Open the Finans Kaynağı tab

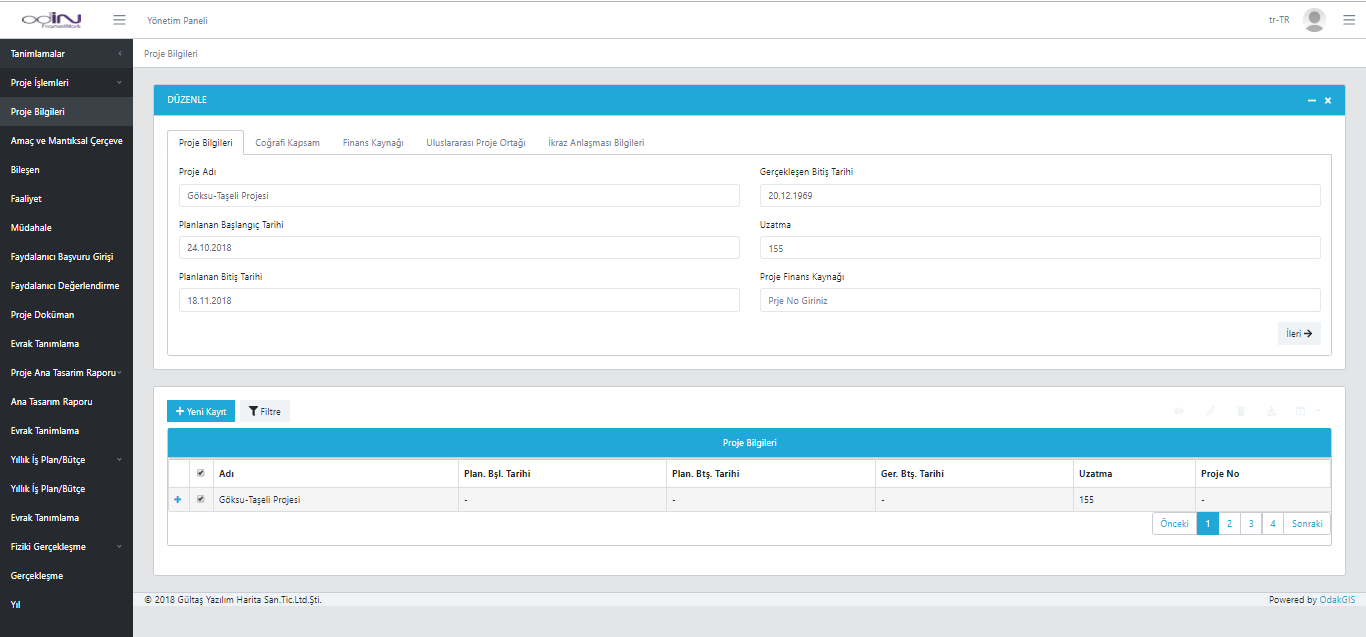coord(373,143)
